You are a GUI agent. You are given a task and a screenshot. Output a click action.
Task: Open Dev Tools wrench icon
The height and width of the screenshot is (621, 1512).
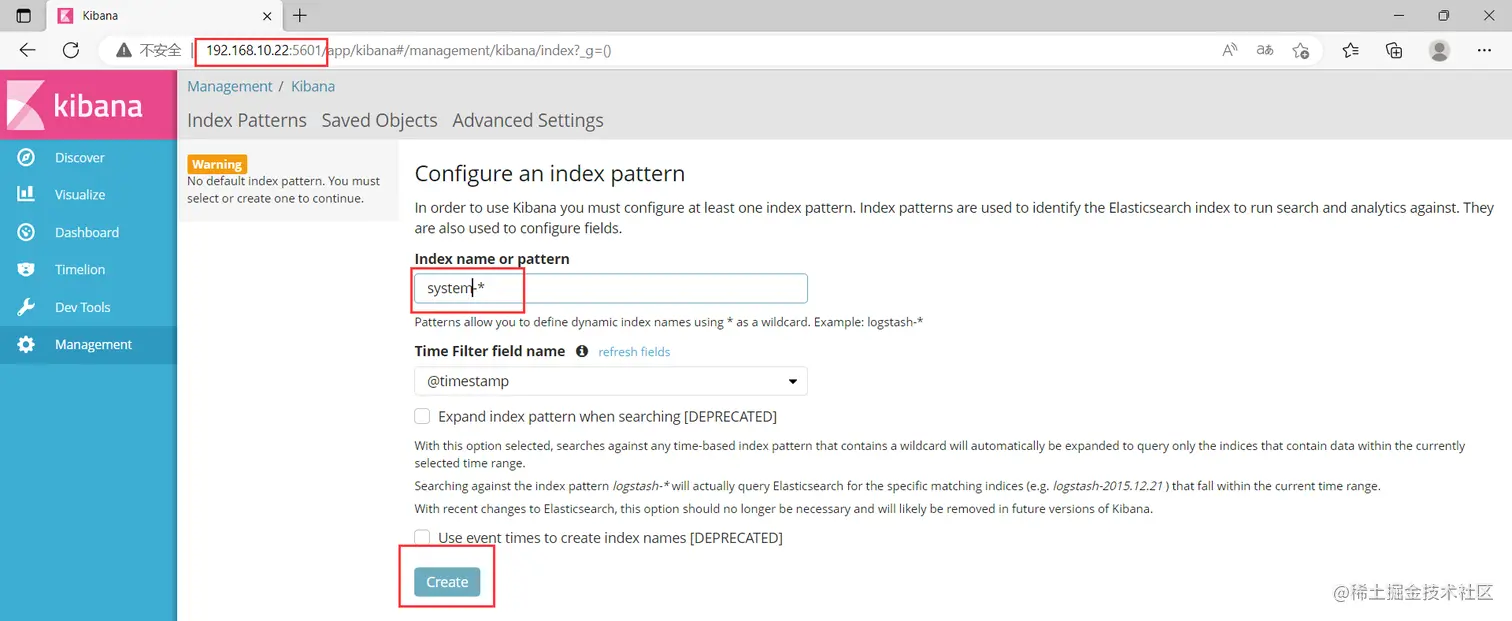[x=26, y=307]
